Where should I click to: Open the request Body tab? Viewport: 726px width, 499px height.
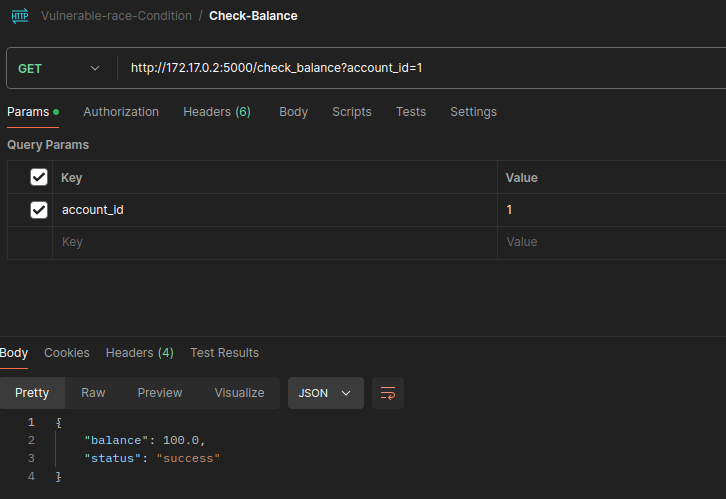[294, 112]
